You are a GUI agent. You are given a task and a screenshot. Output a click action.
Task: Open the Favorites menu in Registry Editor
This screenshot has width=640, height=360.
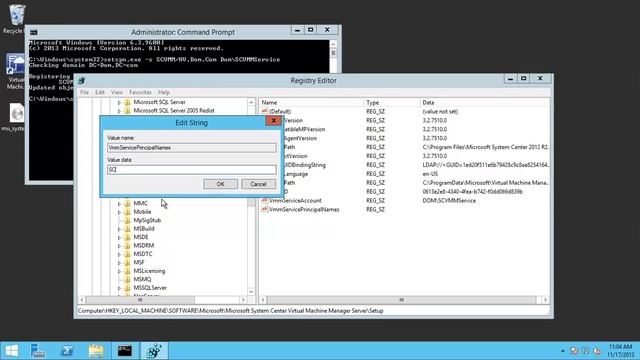[x=140, y=92]
